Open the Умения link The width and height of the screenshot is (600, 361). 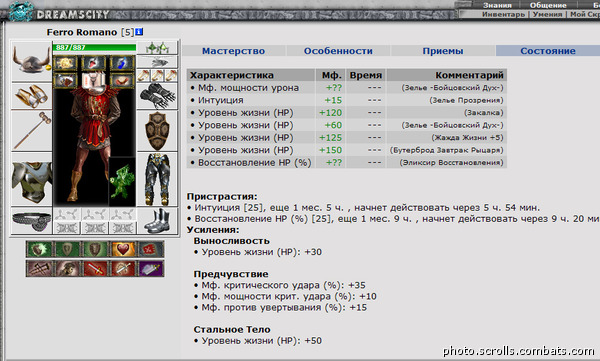tap(547, 14)
